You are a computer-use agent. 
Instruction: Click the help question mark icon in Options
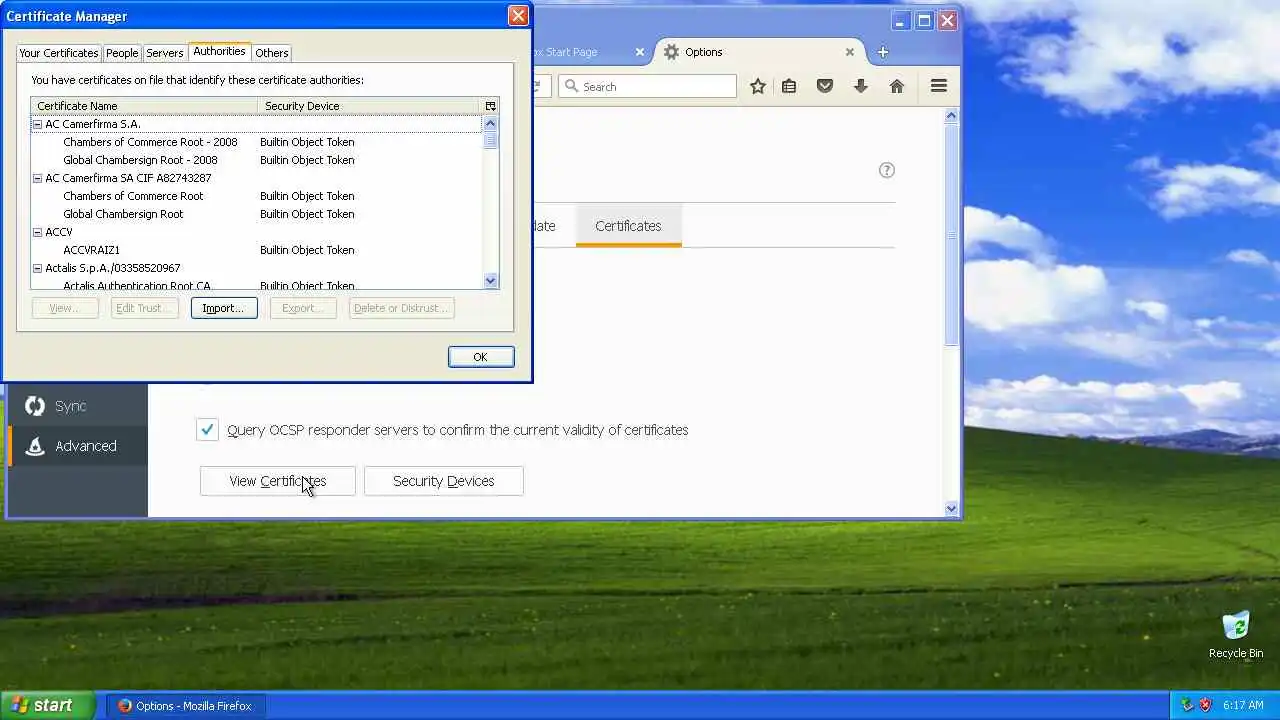(887, 170)
